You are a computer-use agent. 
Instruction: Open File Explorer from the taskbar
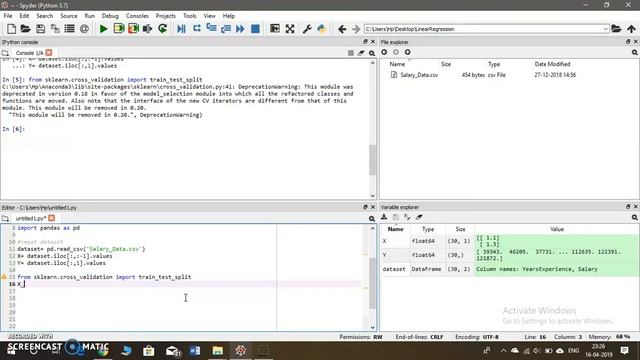pyautogui.click(x=218, y=351)
